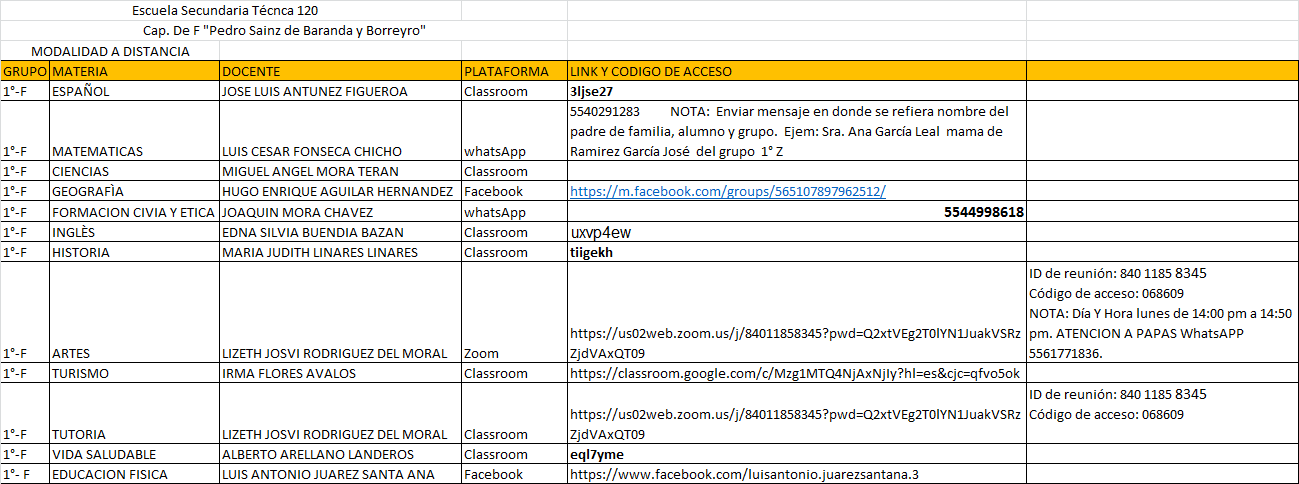Select the Facebook platform cell for Geografía

coord(514,191)
